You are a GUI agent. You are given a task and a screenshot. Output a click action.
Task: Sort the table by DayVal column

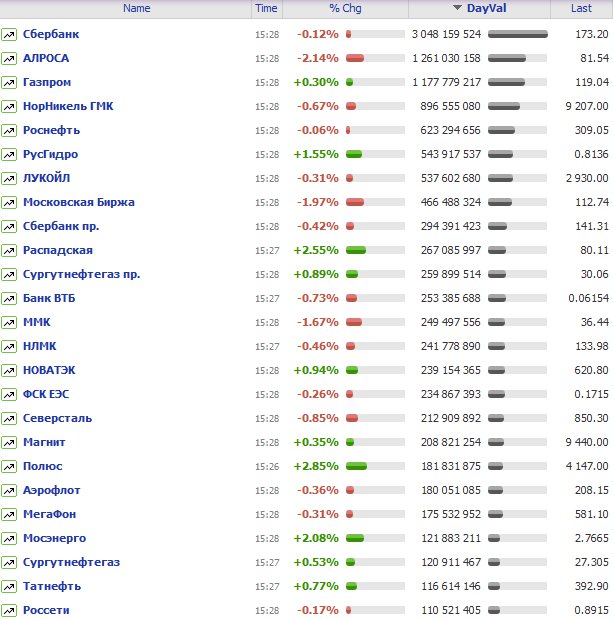point(486,8)
